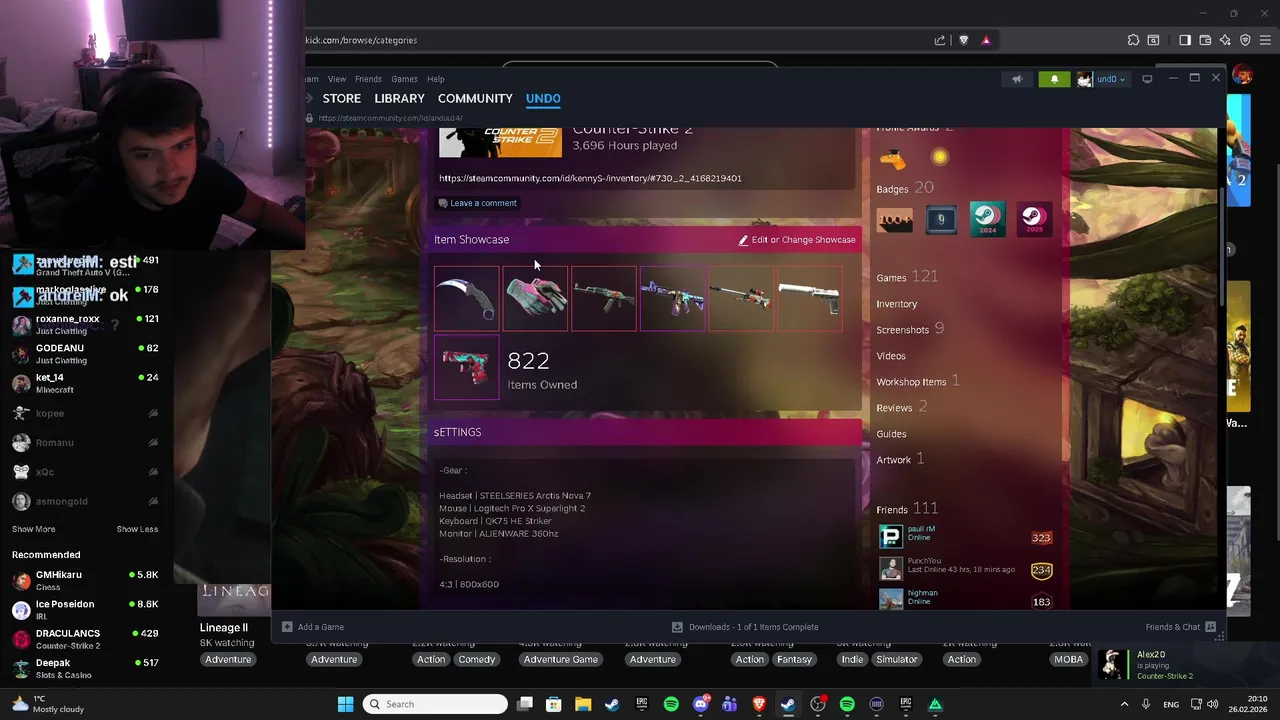Viewport: 1280px width, 720px height.
Task: Open the Steam View menu
Action: pyautogui.click(x=337, y=79)
